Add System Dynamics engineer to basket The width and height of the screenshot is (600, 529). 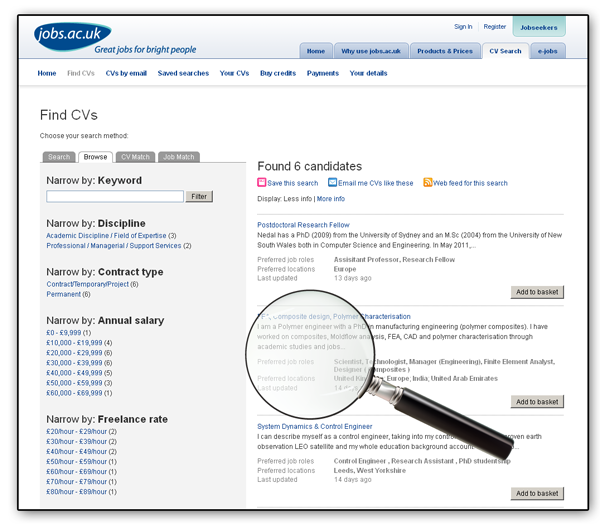point(537,493)
